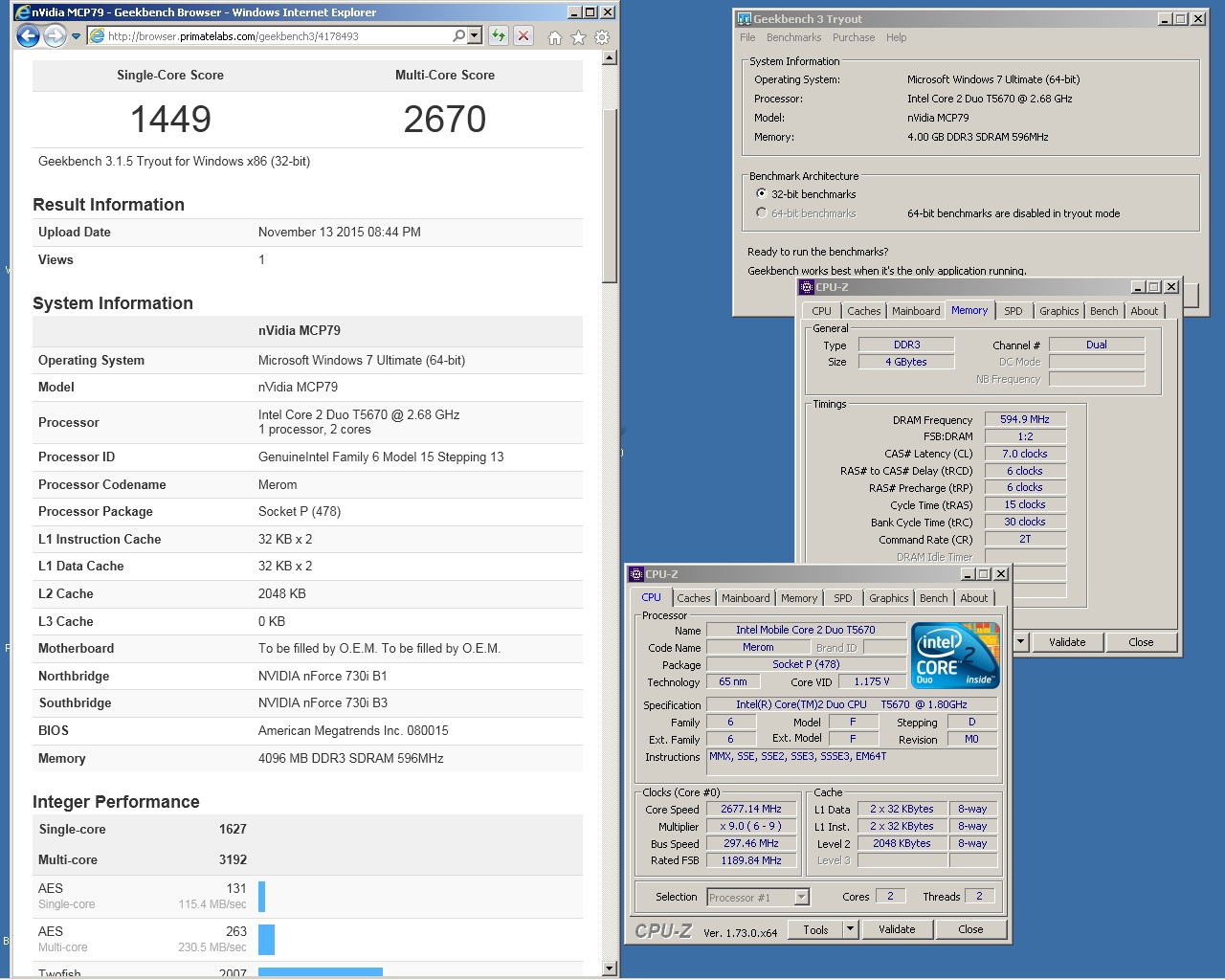Open the Purchase menu in Geekbench
This screenshot has width=1225, height=980.
click(x=854, y=37)
